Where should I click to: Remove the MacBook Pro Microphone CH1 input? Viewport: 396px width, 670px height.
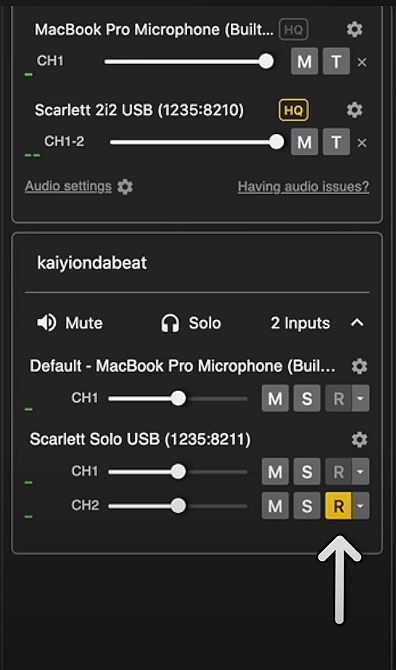pos(362,62)
